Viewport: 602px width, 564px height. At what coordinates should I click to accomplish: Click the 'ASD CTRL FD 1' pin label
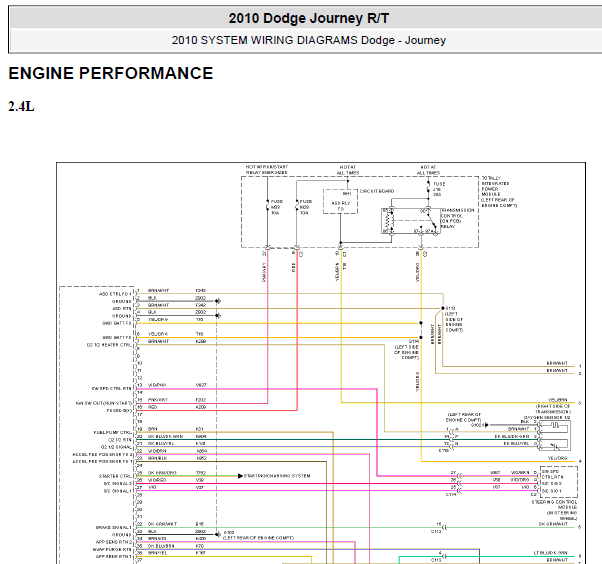pos(115,294)
